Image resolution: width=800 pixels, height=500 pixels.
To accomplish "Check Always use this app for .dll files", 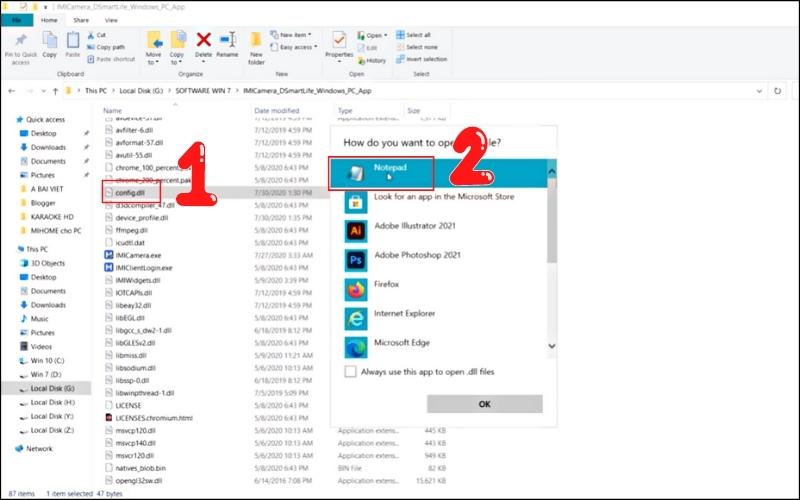I will (351, 371).
